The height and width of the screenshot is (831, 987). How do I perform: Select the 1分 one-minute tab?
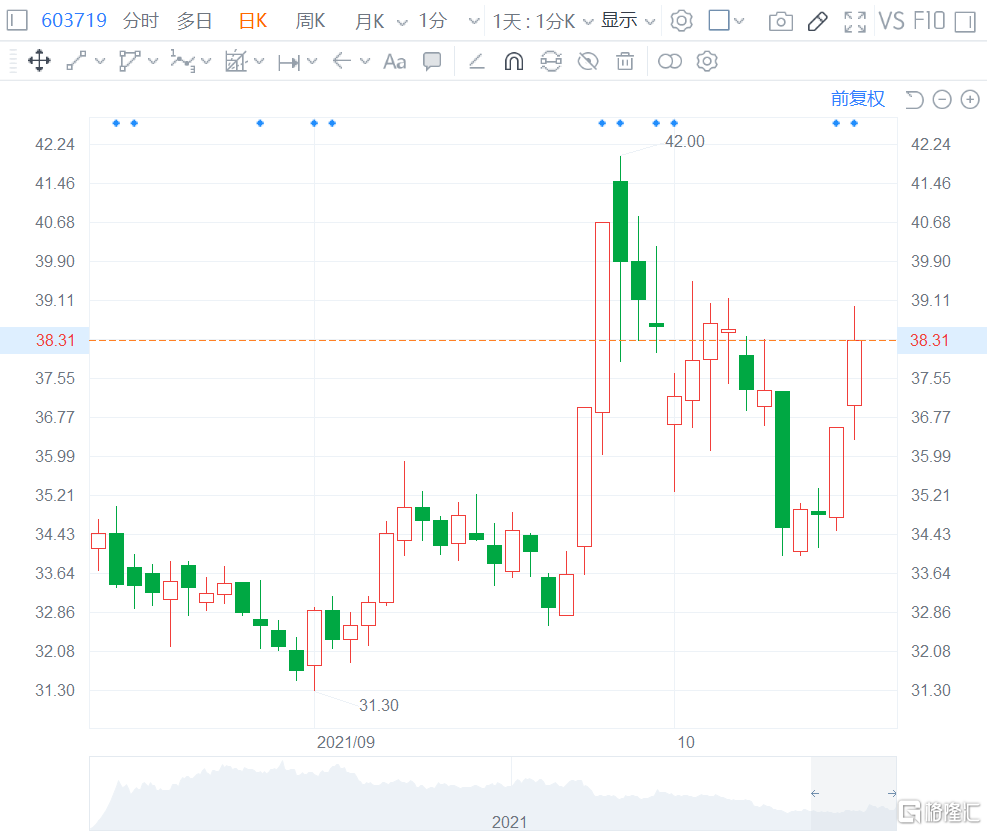(433, 21)
